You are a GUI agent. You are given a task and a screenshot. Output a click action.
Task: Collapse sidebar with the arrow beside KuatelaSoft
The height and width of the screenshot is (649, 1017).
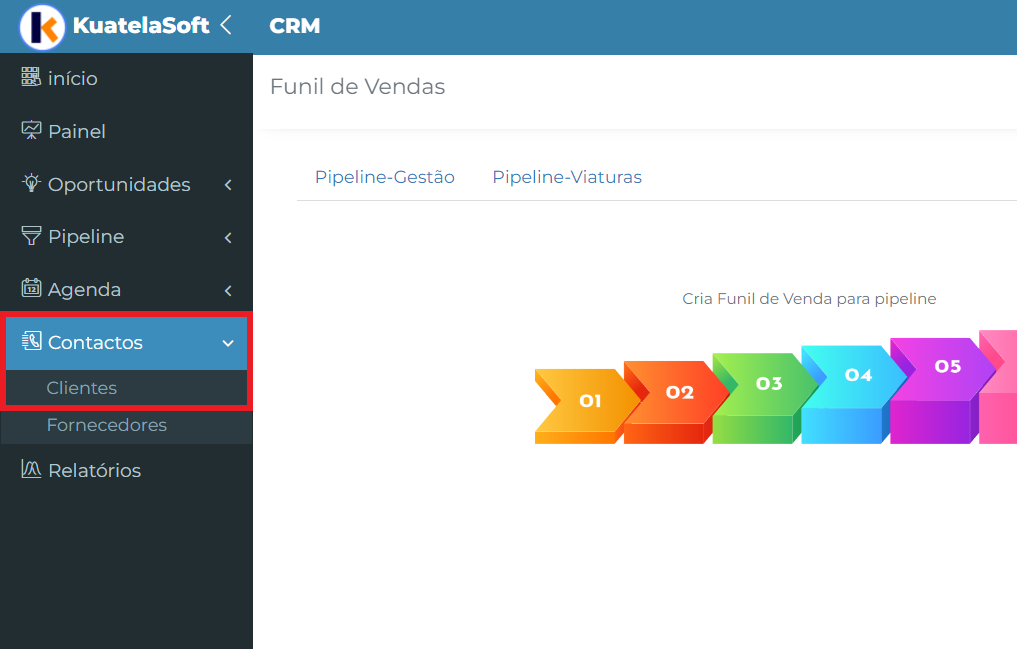point(226,25)
